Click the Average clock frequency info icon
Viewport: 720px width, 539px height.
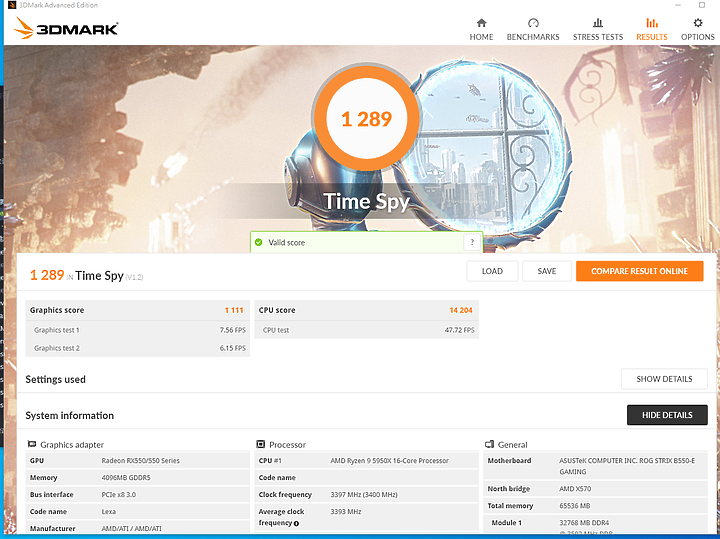click(296, 523)
